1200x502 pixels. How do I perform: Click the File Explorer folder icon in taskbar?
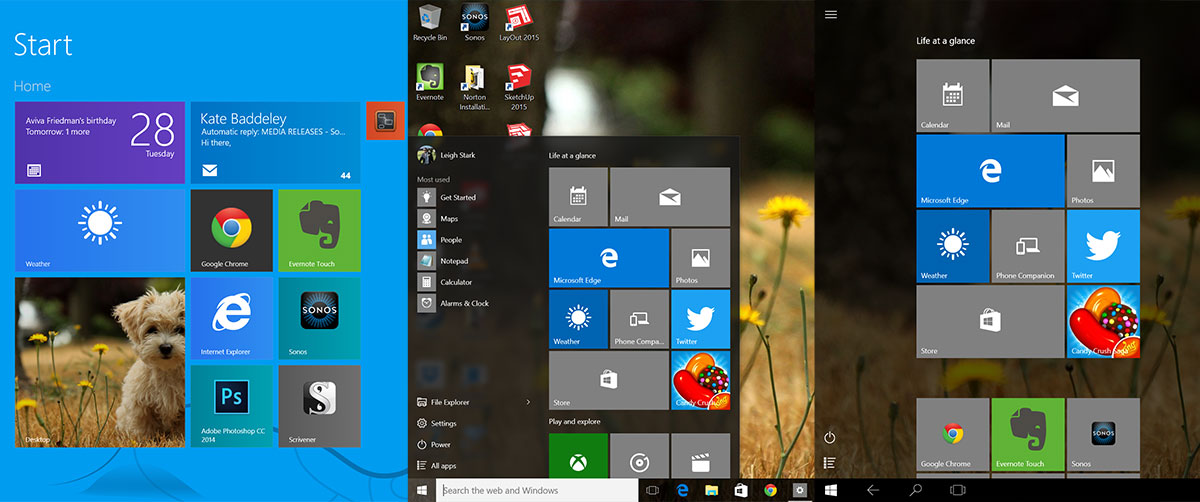point(712,490)
